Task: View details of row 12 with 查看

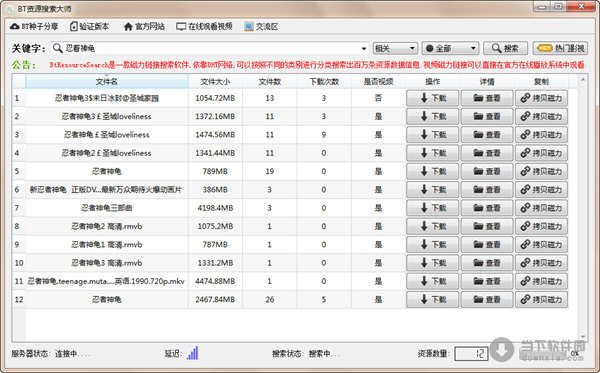Action: coord(487,299)
